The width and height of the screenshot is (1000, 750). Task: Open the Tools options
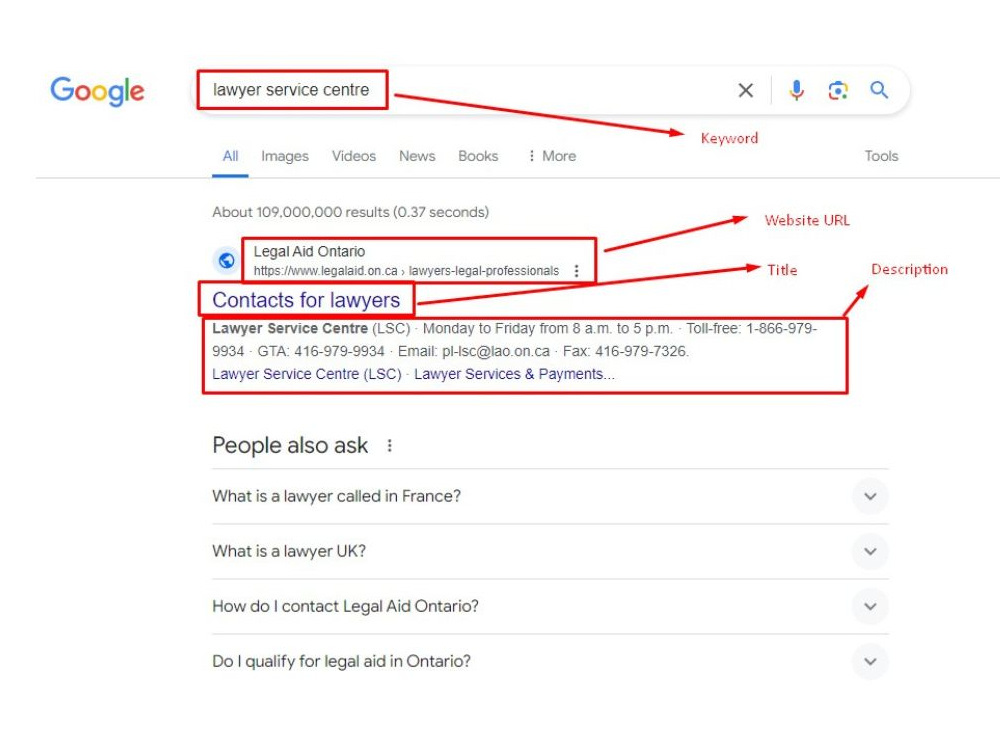point(881,156)
